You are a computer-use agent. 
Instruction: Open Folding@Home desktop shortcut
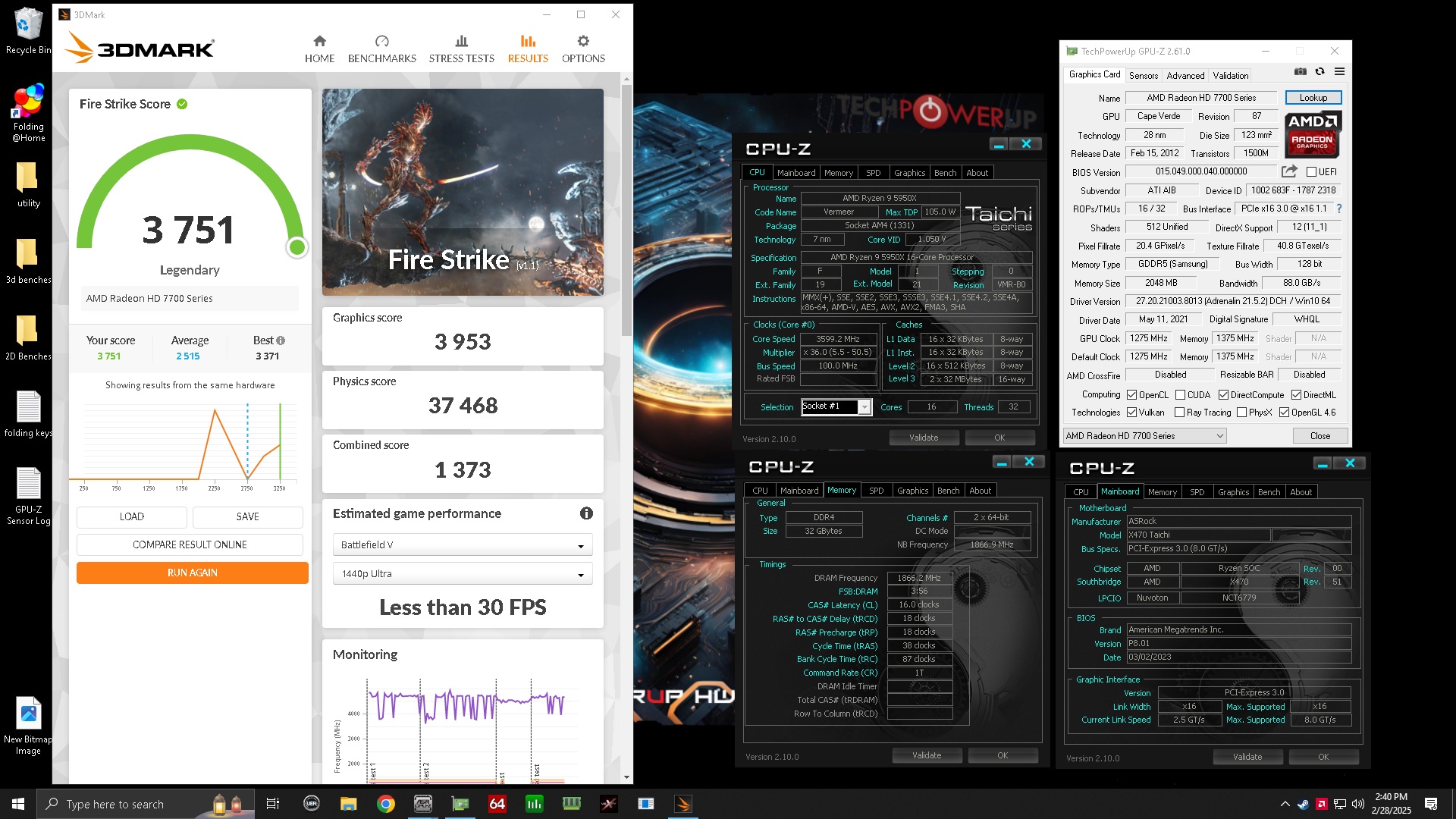(28, 114)
